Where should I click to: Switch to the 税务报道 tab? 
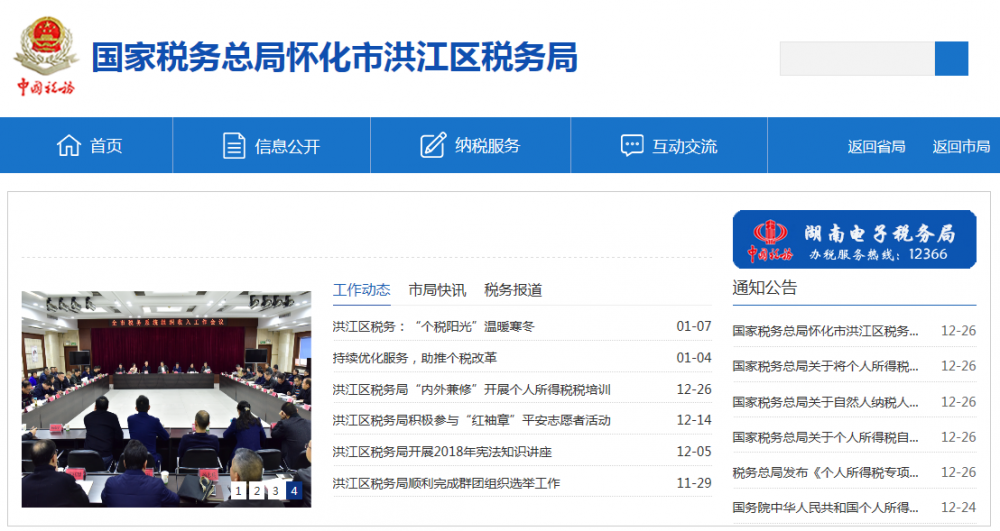(513, 290)
